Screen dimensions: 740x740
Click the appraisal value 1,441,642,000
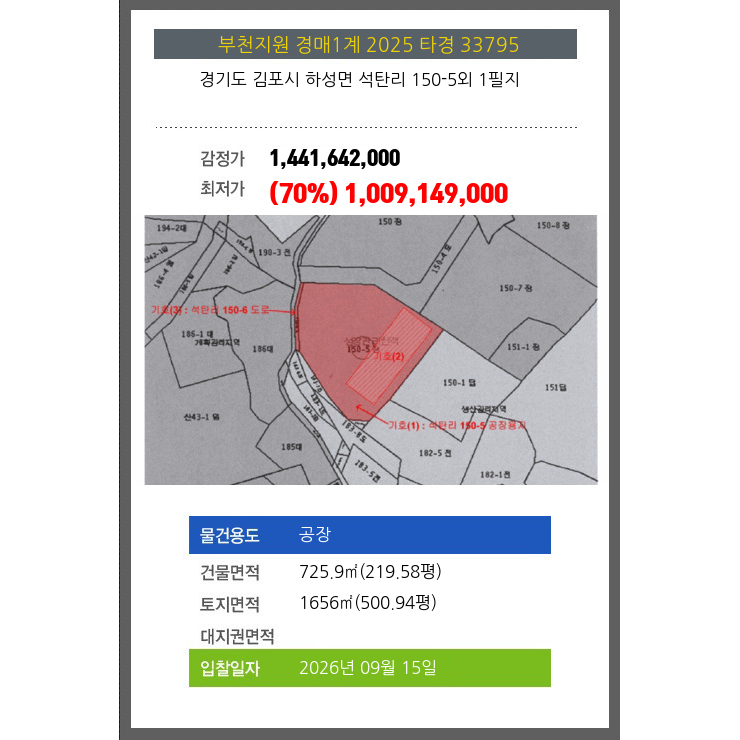coord(335,158)
